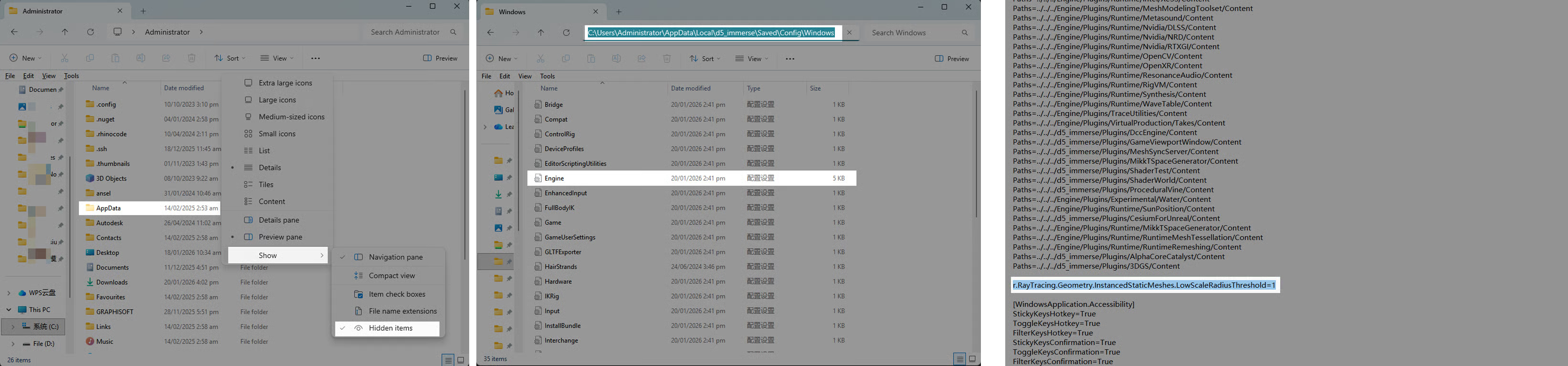Expand the File (D:) drive node
Screen dimensions: 1568x366
pyautogui.click(x=13, y=344)
